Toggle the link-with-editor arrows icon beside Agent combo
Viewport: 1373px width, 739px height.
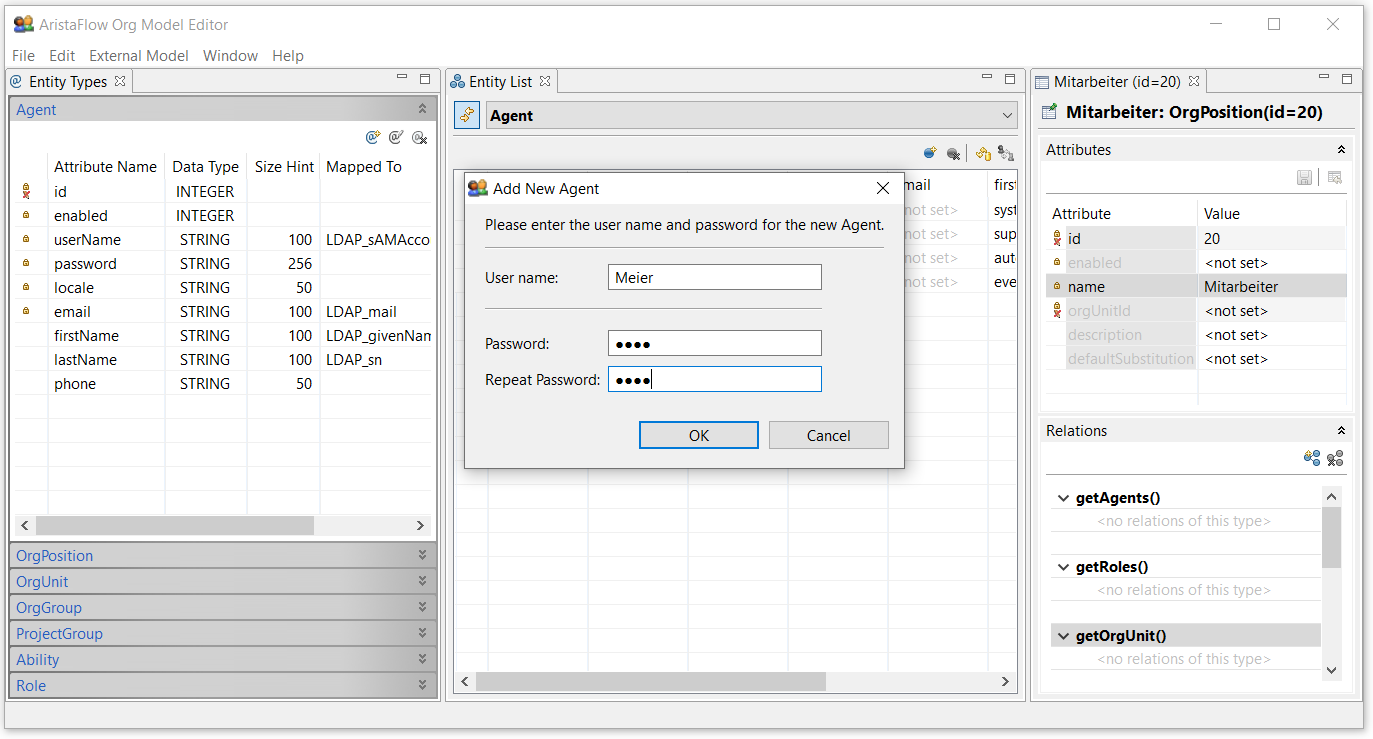point(467,115)
